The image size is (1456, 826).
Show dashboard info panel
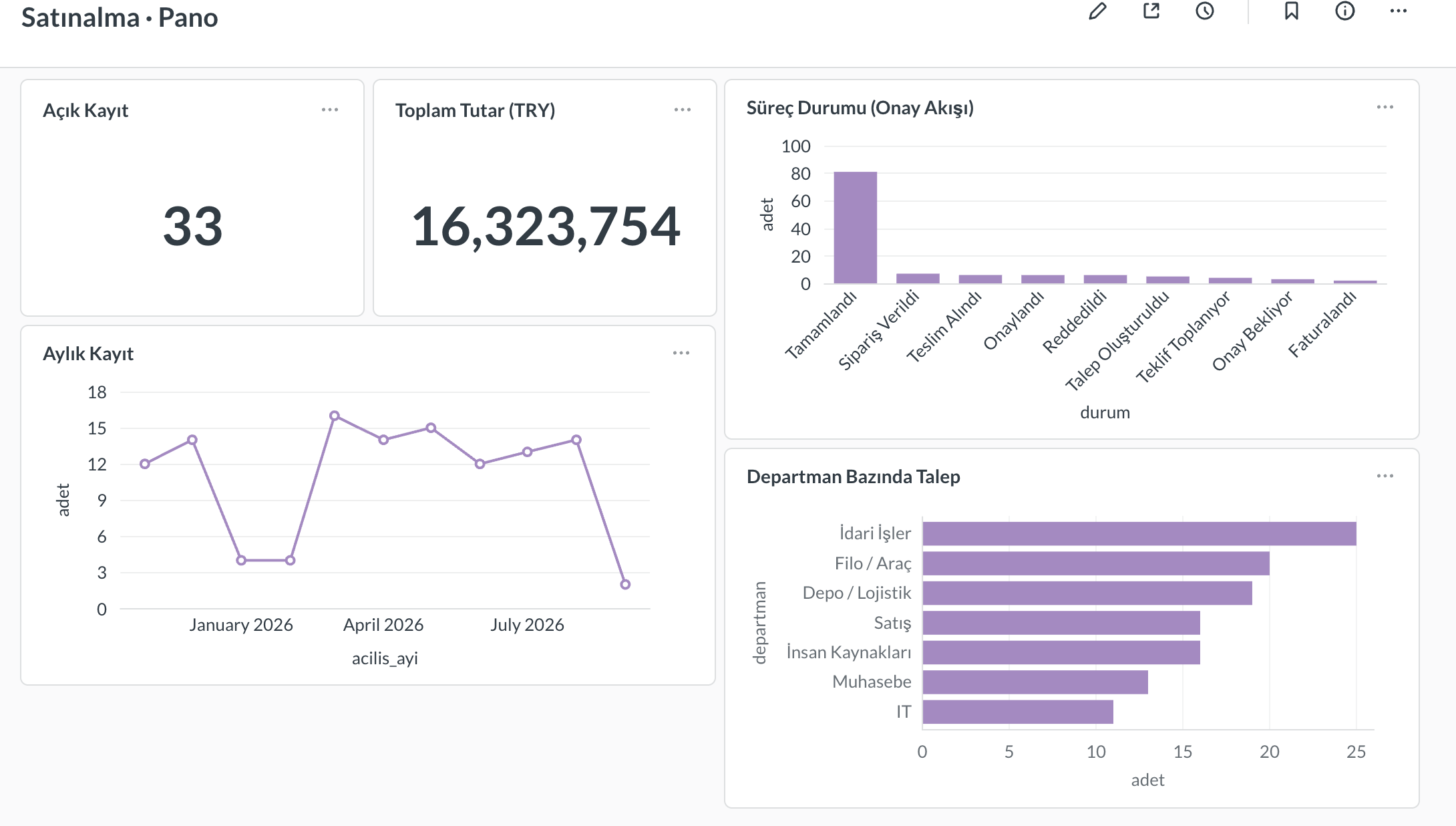click(1345, 11)
